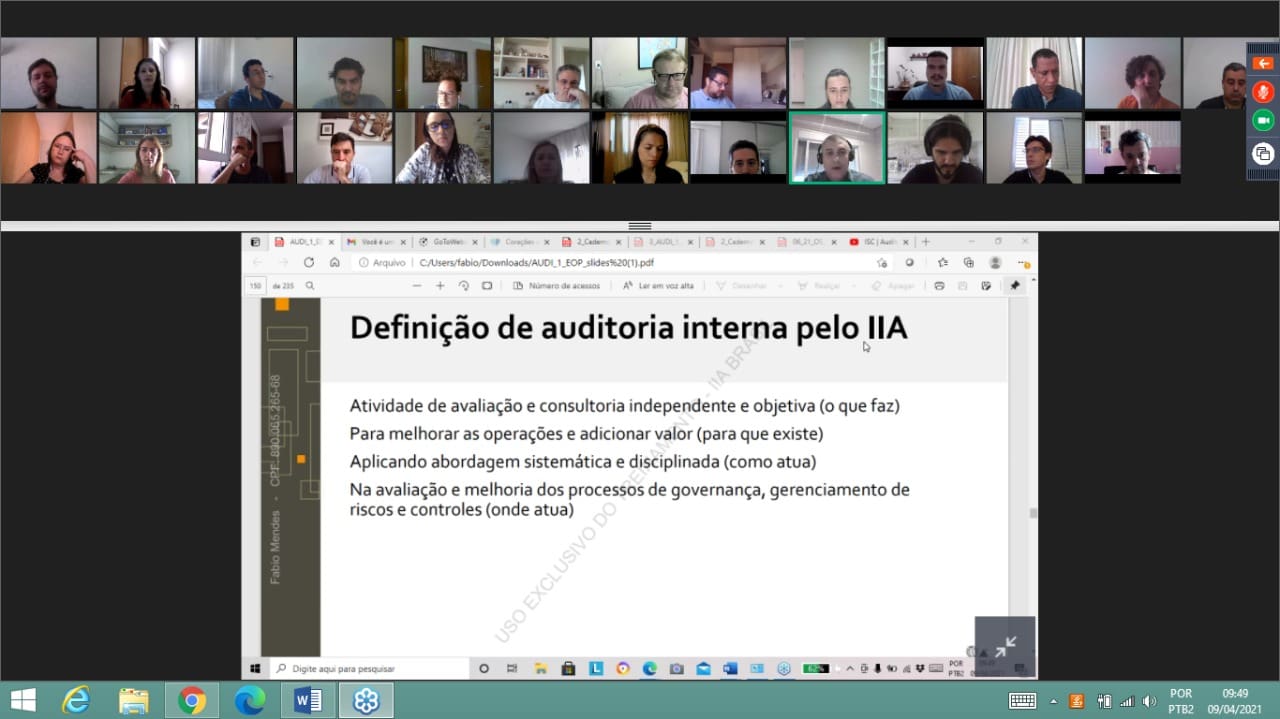Adjust the volume via speaker icon

[1149, 701]
